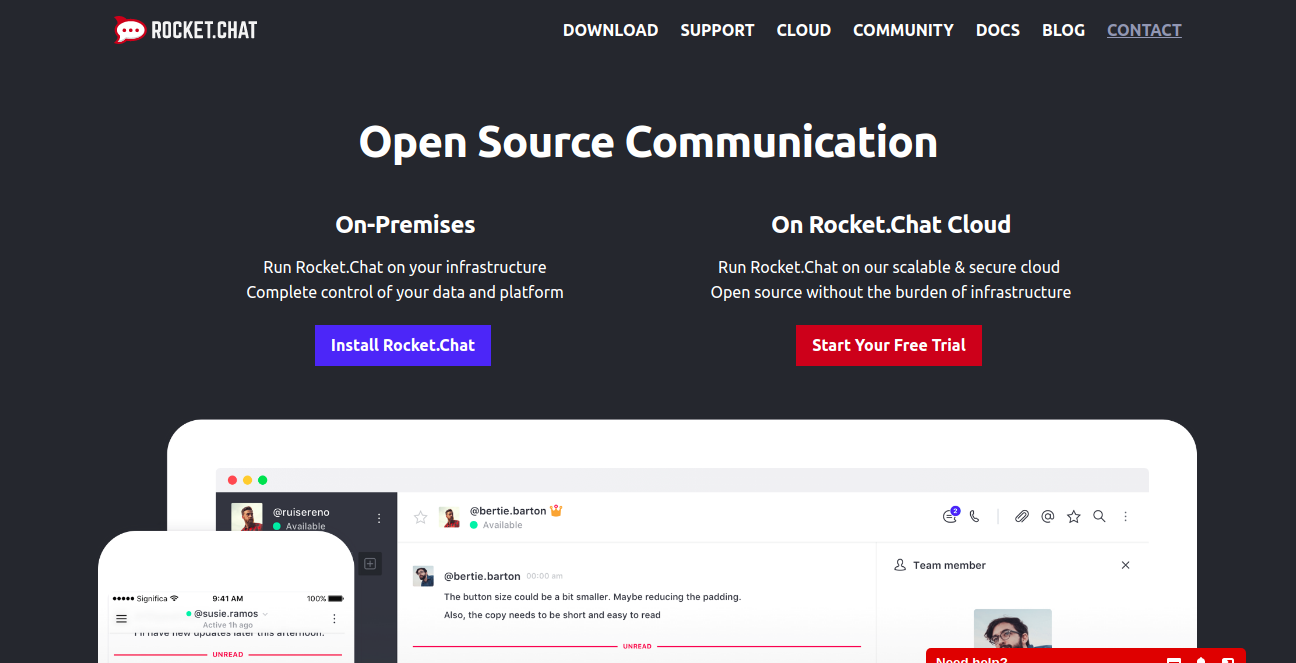Open the hamburger menu on phone mockup
This screenshot has width=1296, height=663.
click(x=122, y=618)
